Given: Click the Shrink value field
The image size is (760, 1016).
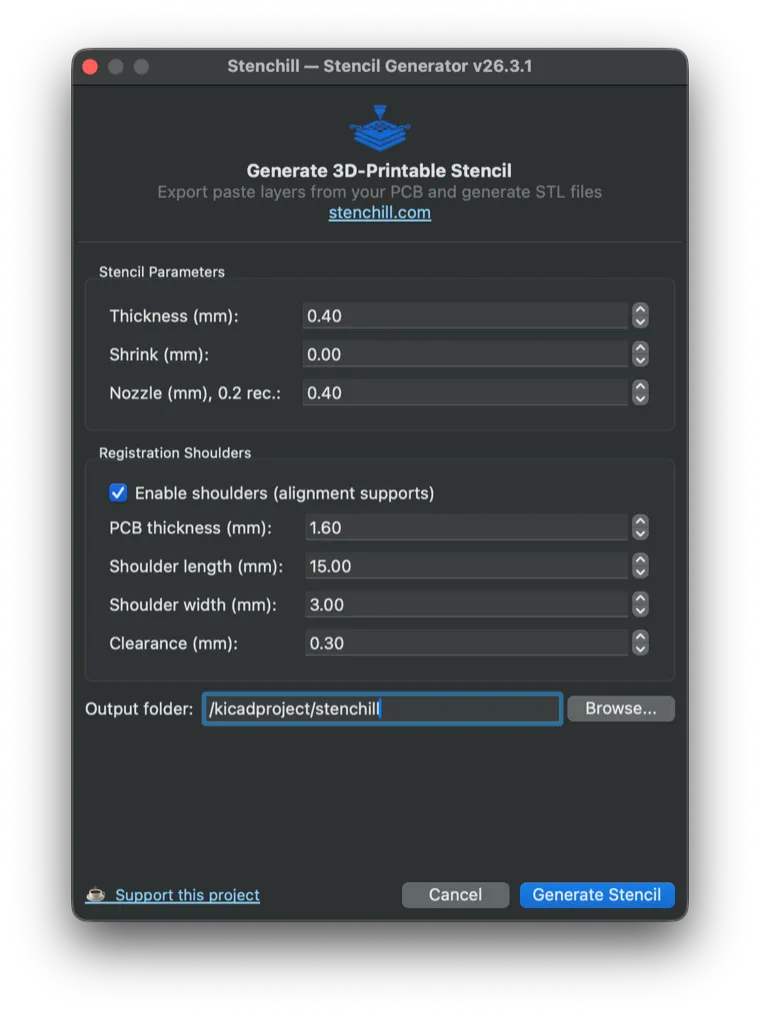Looking at the screenshot, I should [x=460, y=353].
